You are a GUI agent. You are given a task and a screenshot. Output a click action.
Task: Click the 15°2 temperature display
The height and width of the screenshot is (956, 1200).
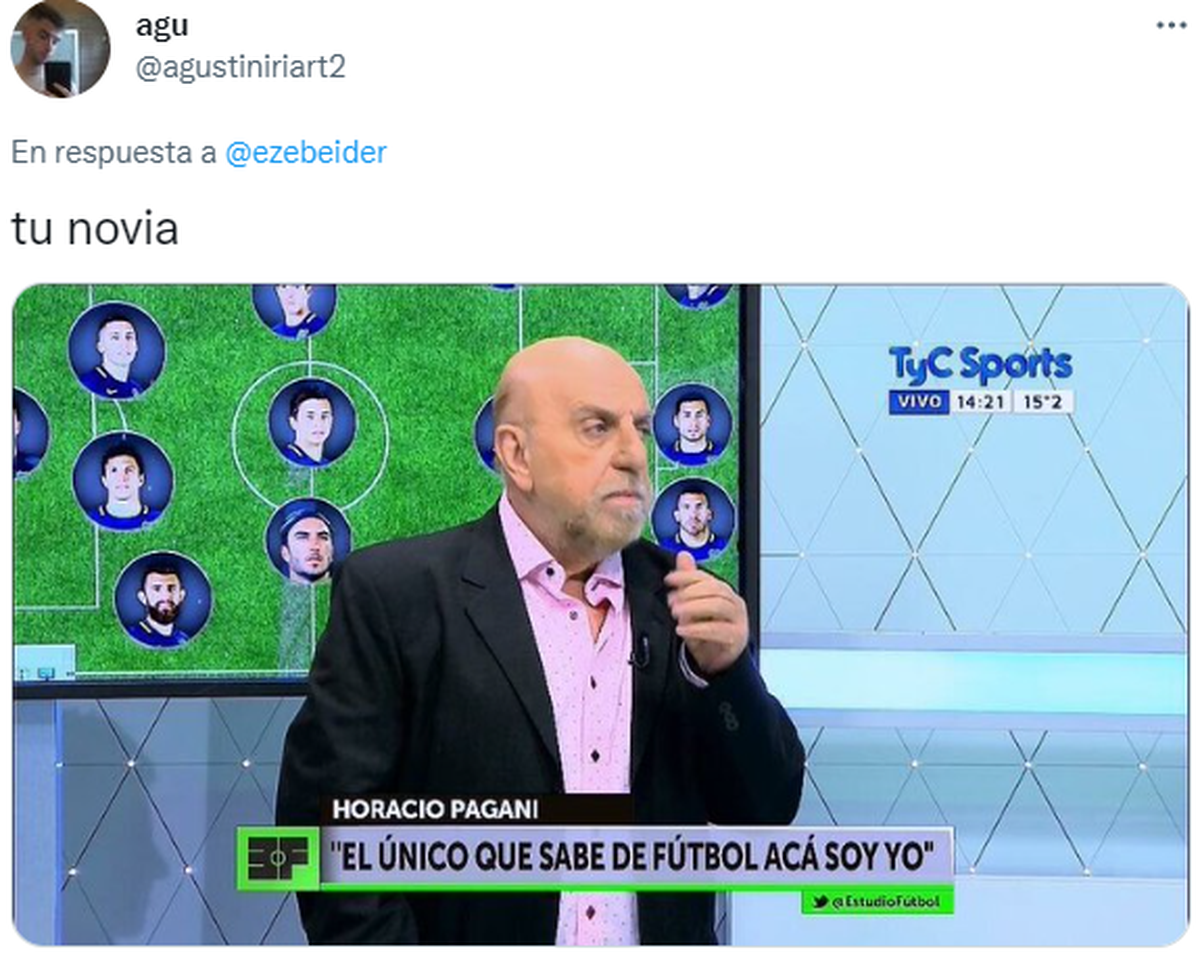pos(1044,402)
